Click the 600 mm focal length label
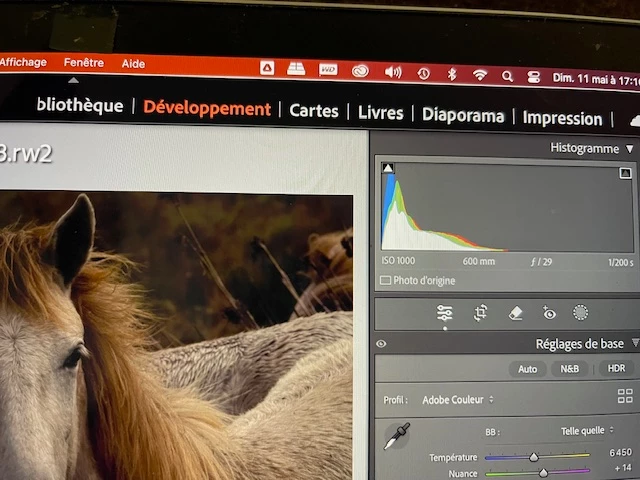The image size is (640, 480). [479, 261]
